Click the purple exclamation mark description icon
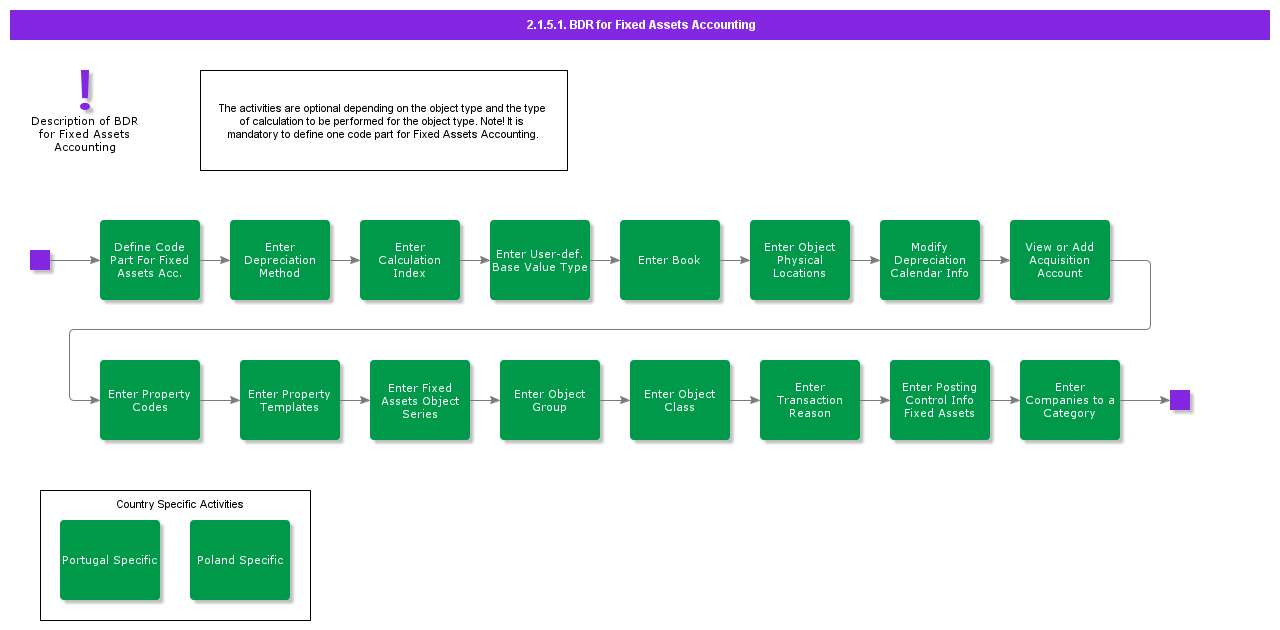The image size is (1280, 630). (x=85, y=90)
